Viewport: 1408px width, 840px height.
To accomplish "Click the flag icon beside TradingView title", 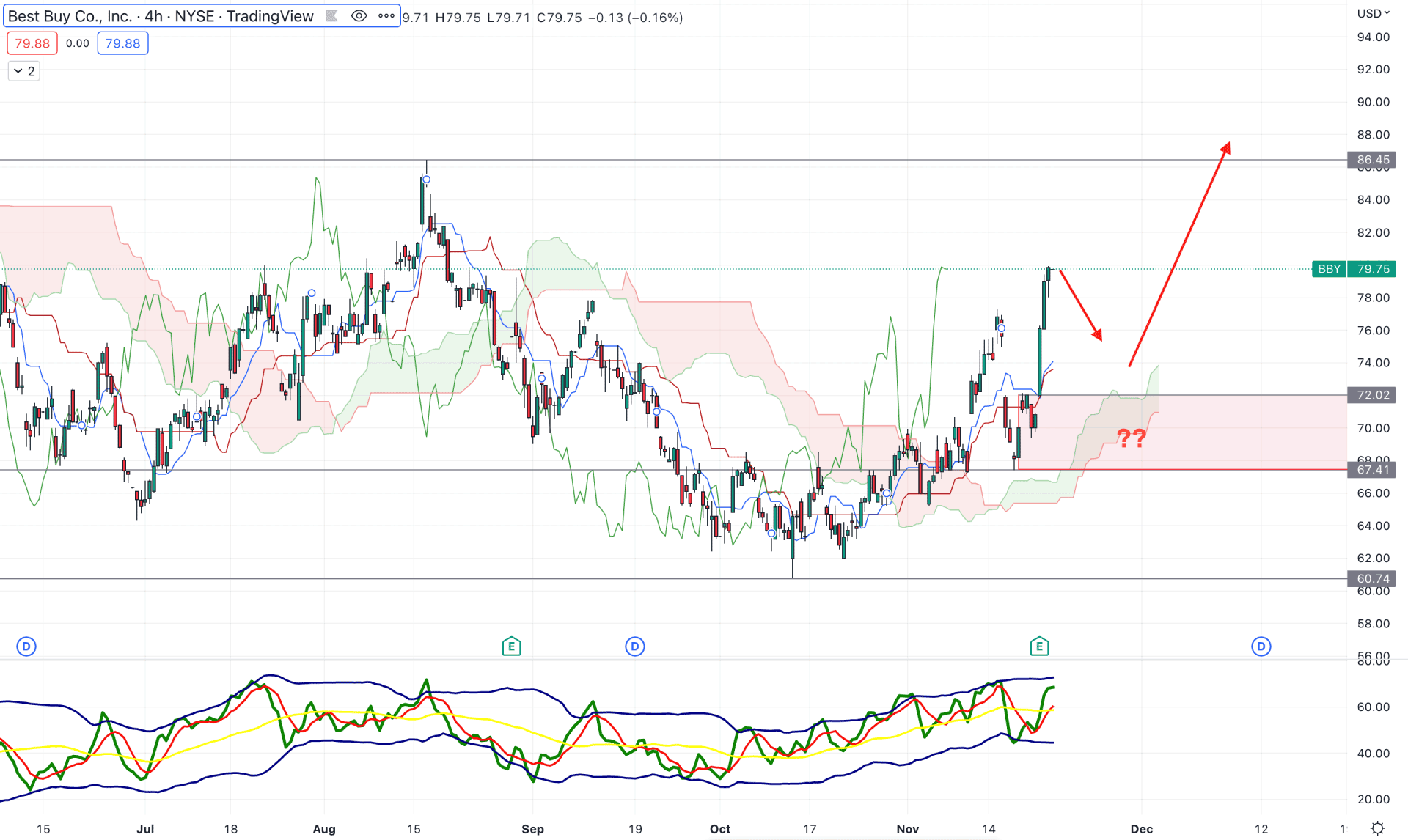I will (331, 16).
